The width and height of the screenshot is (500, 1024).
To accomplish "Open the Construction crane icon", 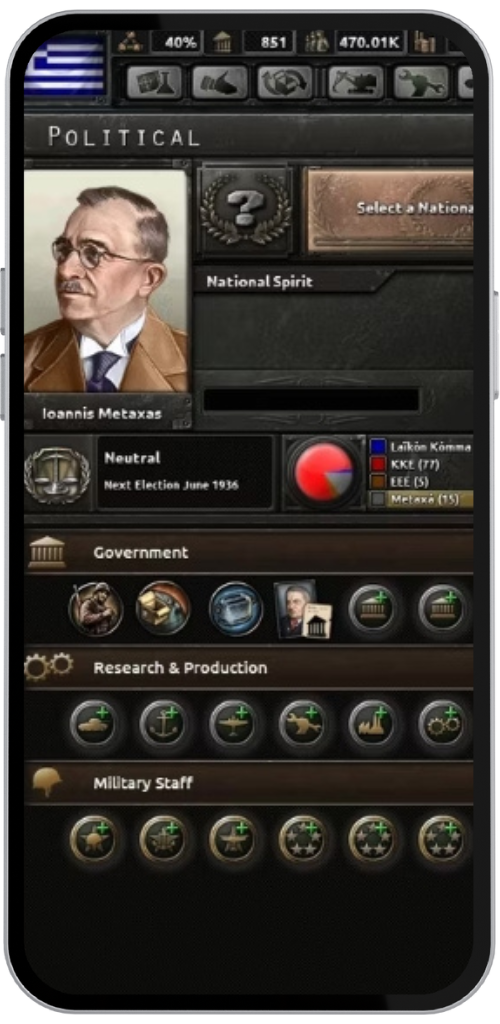I will (356, 83).
